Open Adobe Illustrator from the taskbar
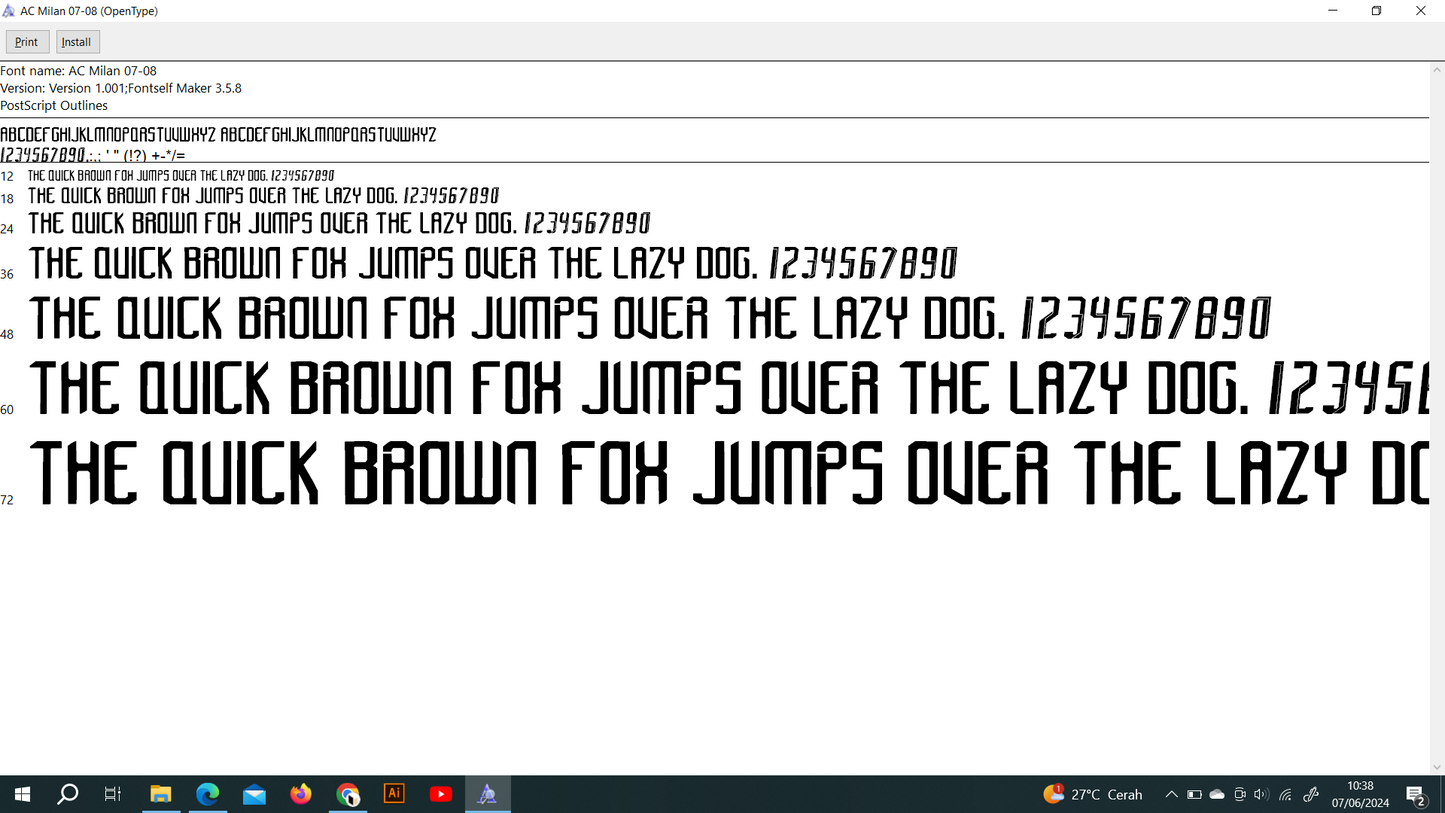Viewport: 1445px width, 813px height. point(394,794)
